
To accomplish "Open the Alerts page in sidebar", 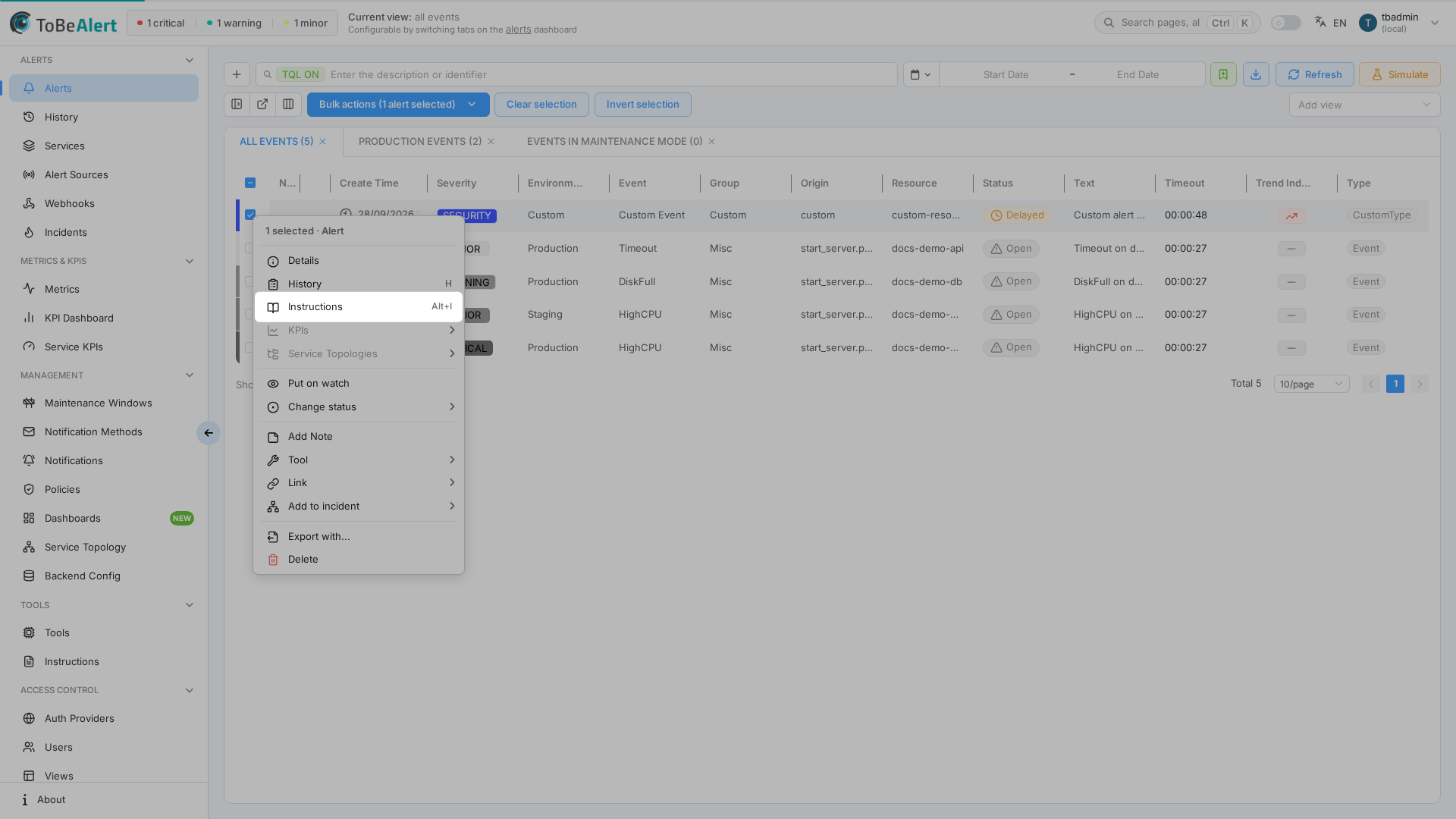I will coord(104,88).
